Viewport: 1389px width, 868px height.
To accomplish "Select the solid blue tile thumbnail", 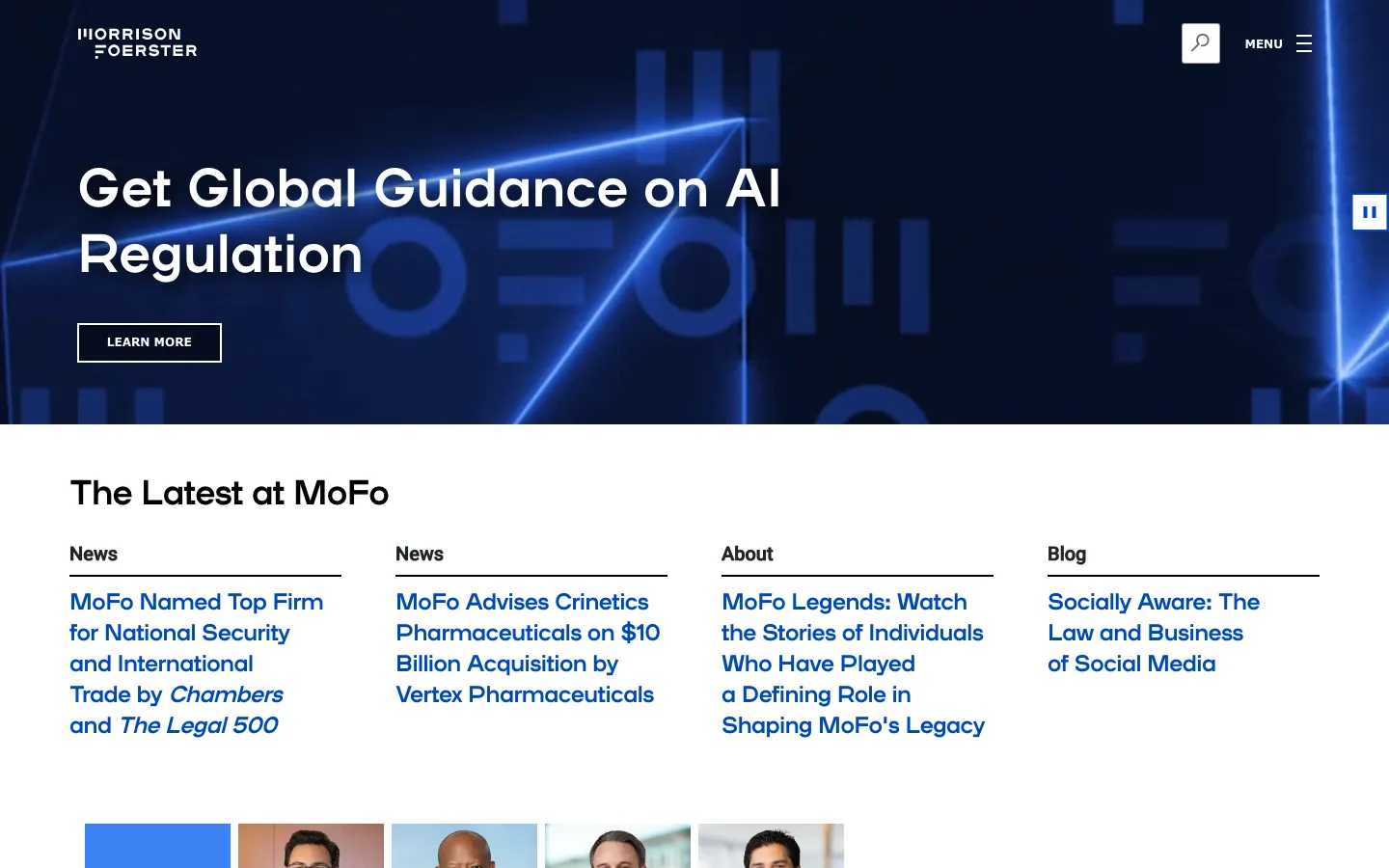I will tap(157, 846).
